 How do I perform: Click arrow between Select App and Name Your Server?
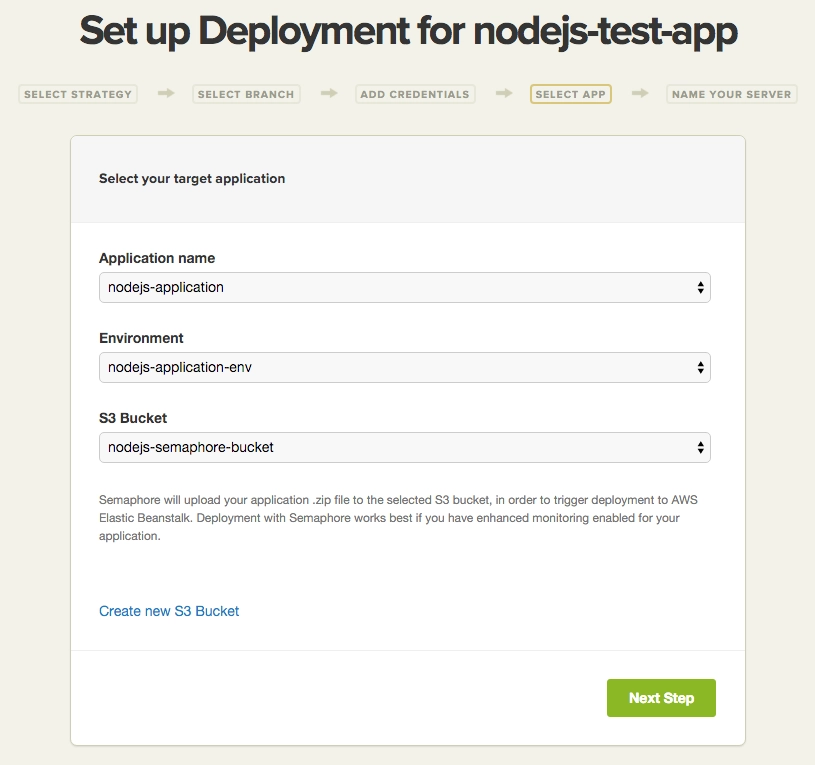click(x=640, y=94)
